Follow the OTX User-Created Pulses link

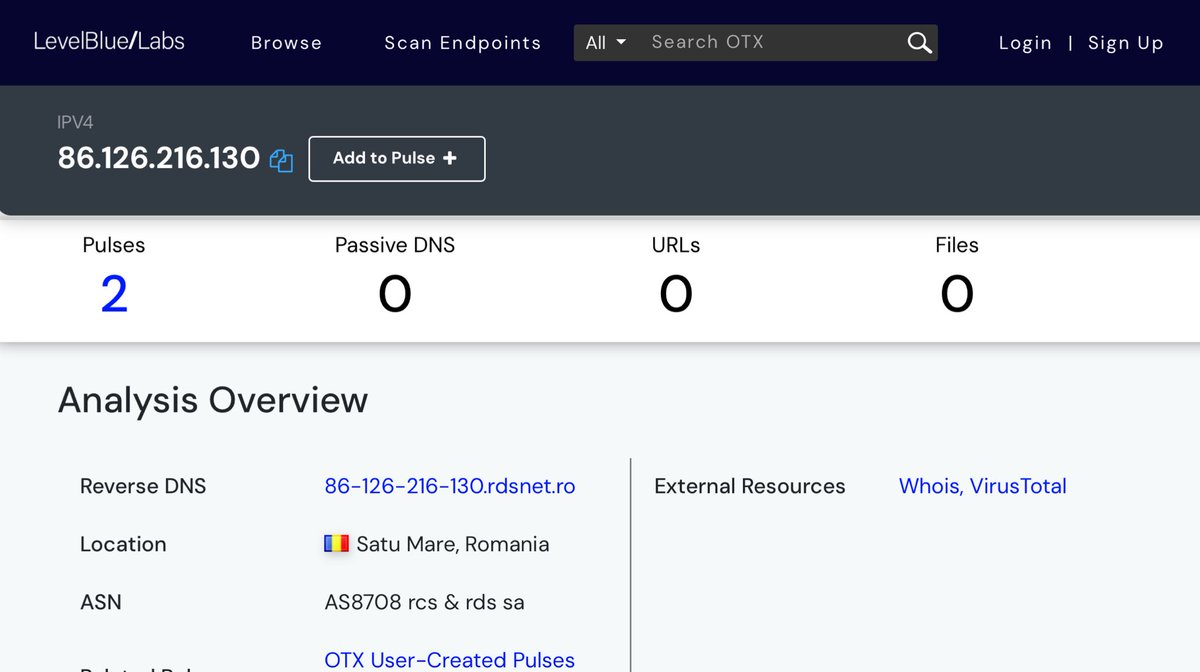[x=449, y=660]
